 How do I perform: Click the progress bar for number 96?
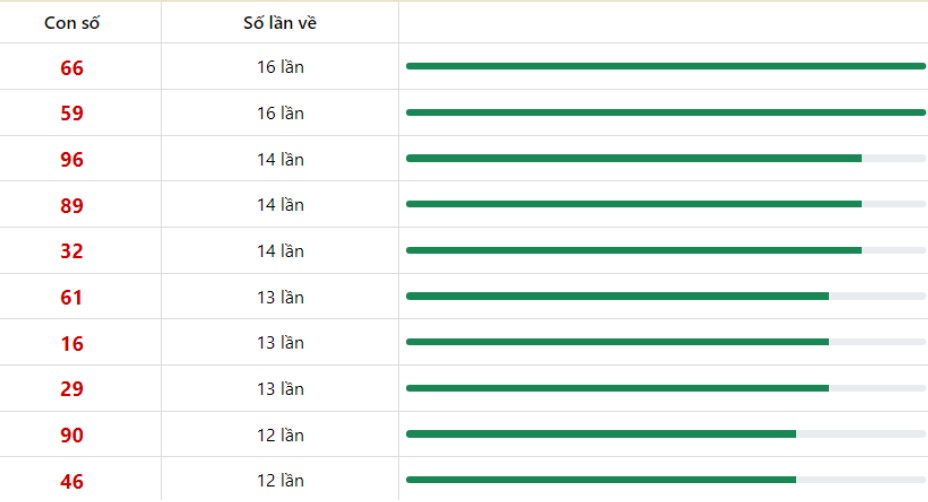click(x=666, y=158)
